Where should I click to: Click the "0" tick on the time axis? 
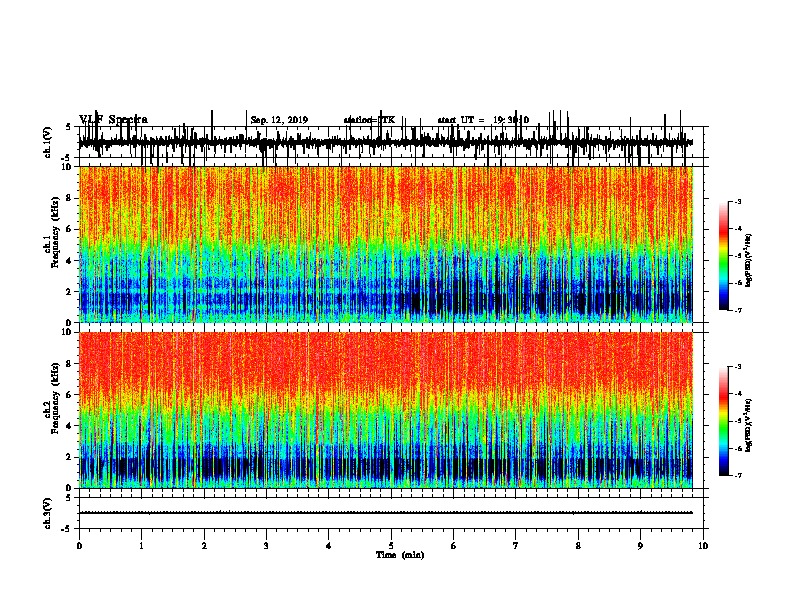point(79,546)
